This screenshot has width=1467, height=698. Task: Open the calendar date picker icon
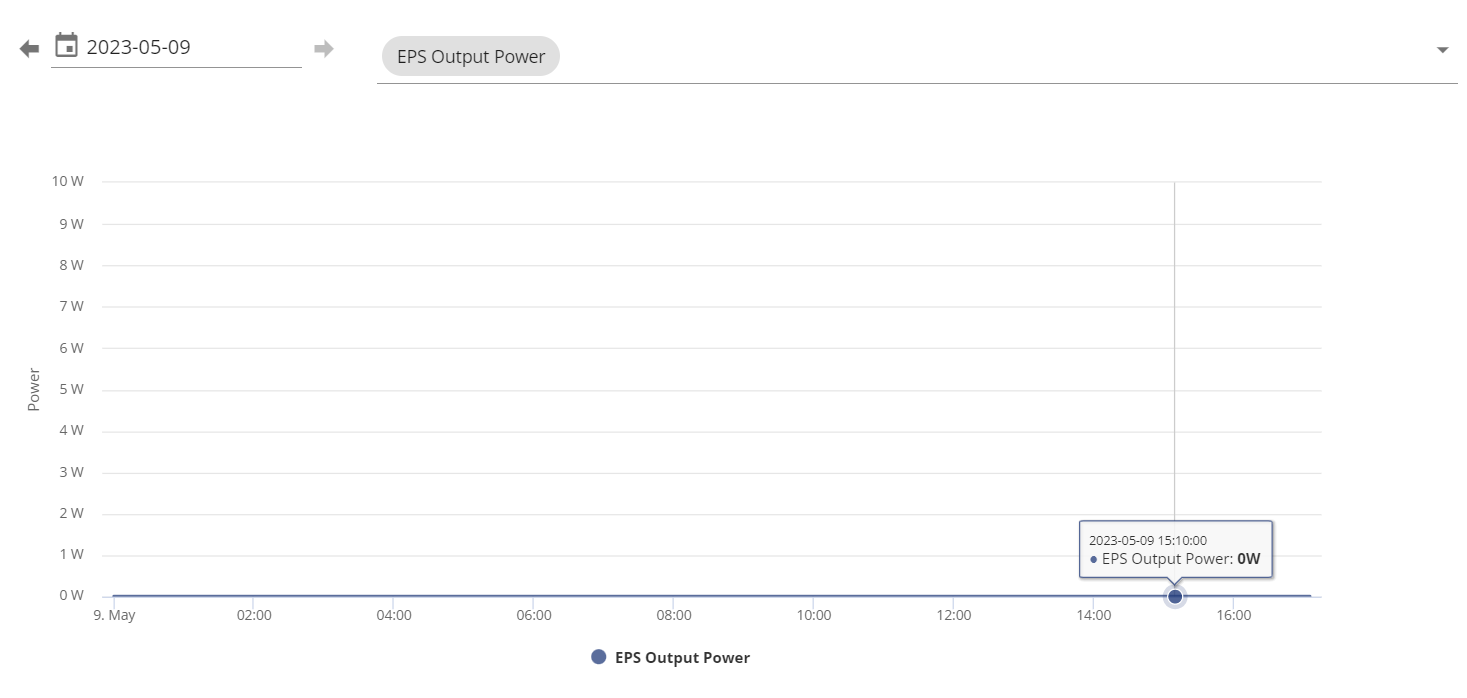[66, 45]
